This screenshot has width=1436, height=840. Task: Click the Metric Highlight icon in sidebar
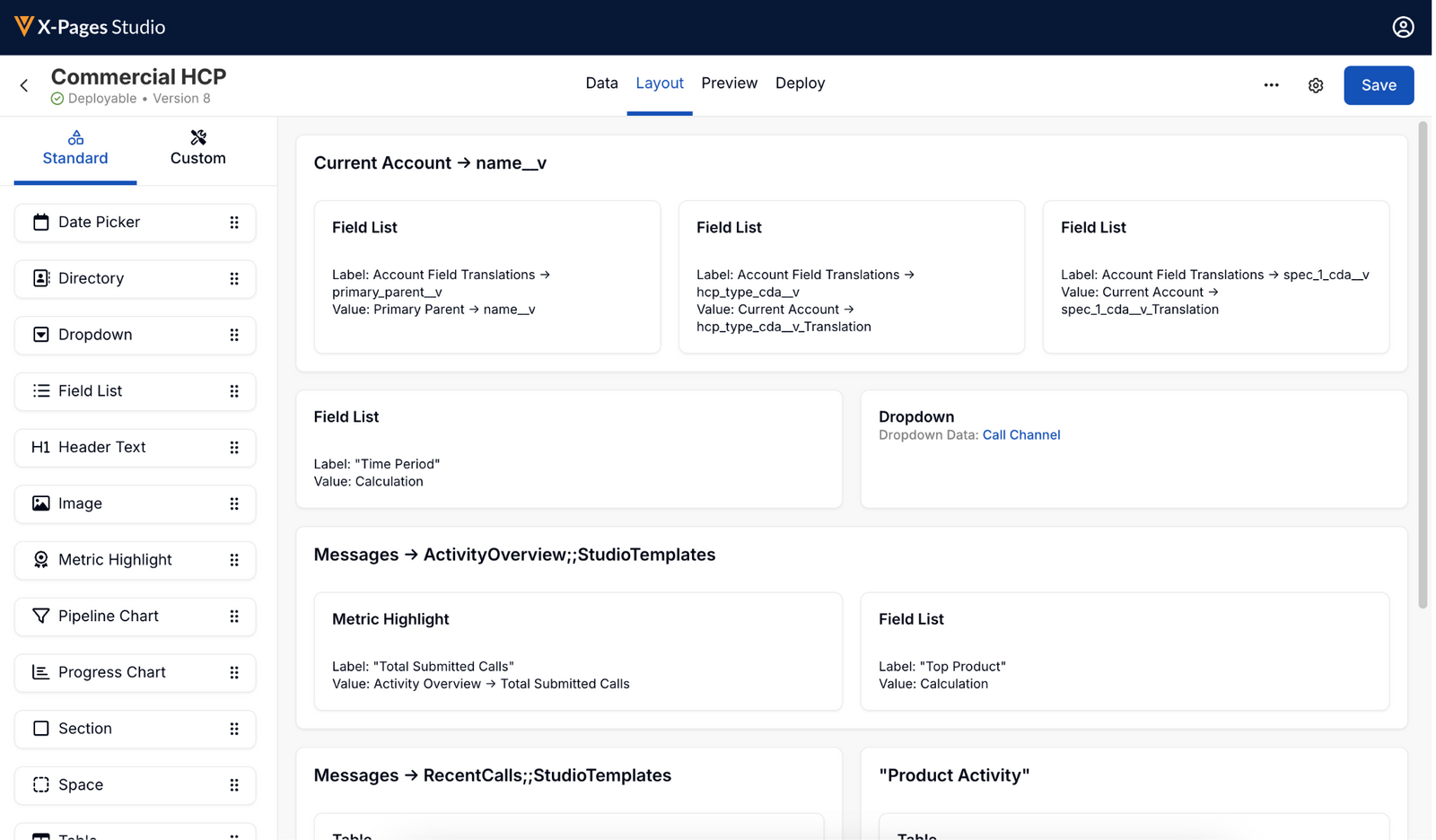click(x=40, y=560)
